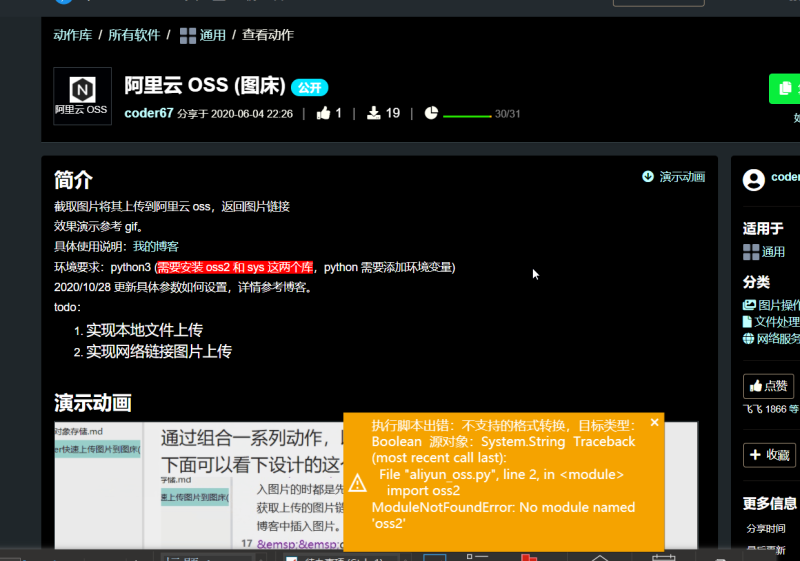
Task: Click the 通用 breadcrumb with grid icon
Action: tap(203, 35)
